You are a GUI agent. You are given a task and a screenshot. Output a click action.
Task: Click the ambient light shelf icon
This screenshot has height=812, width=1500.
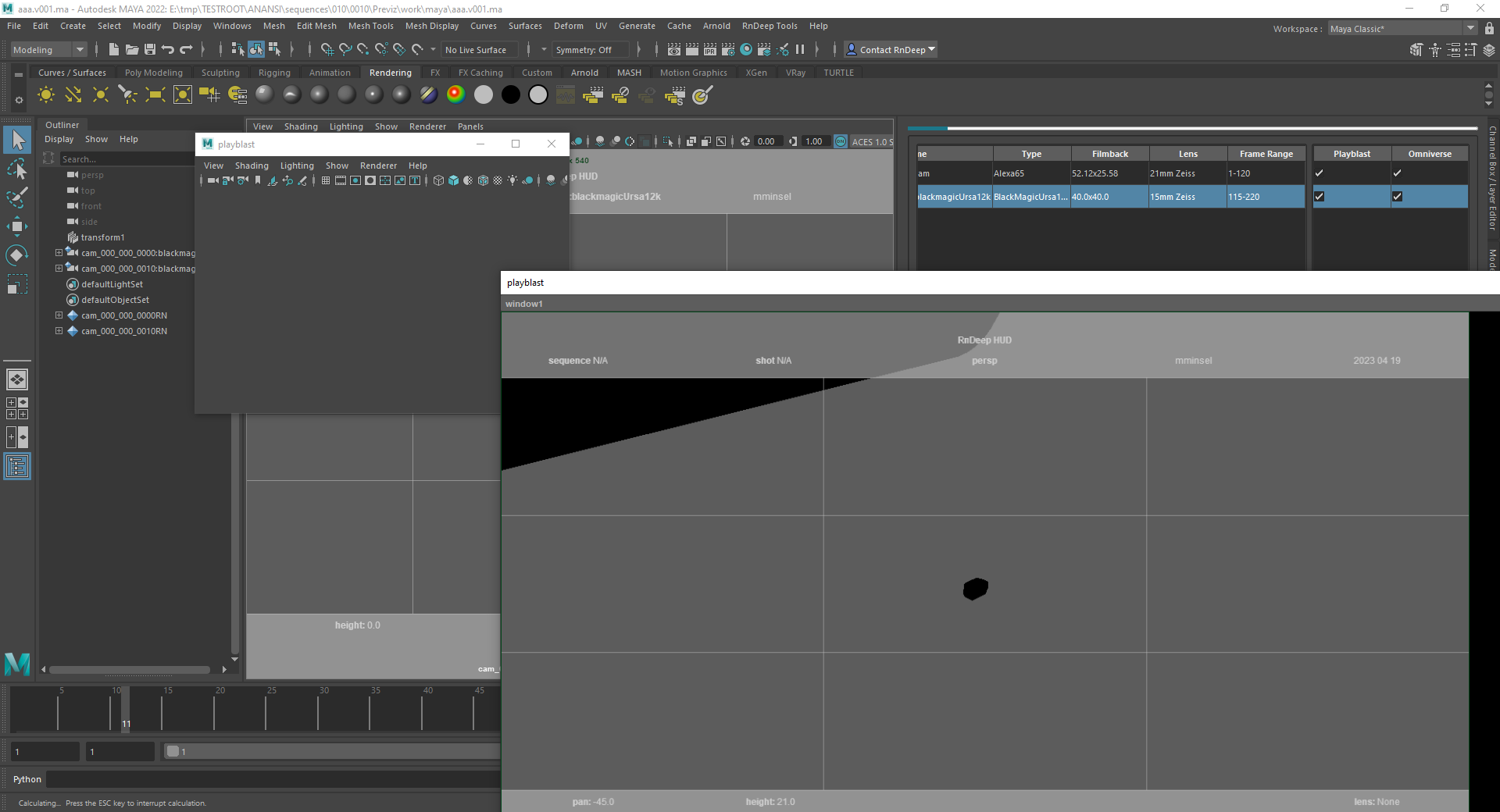click(x=46, y=95)
